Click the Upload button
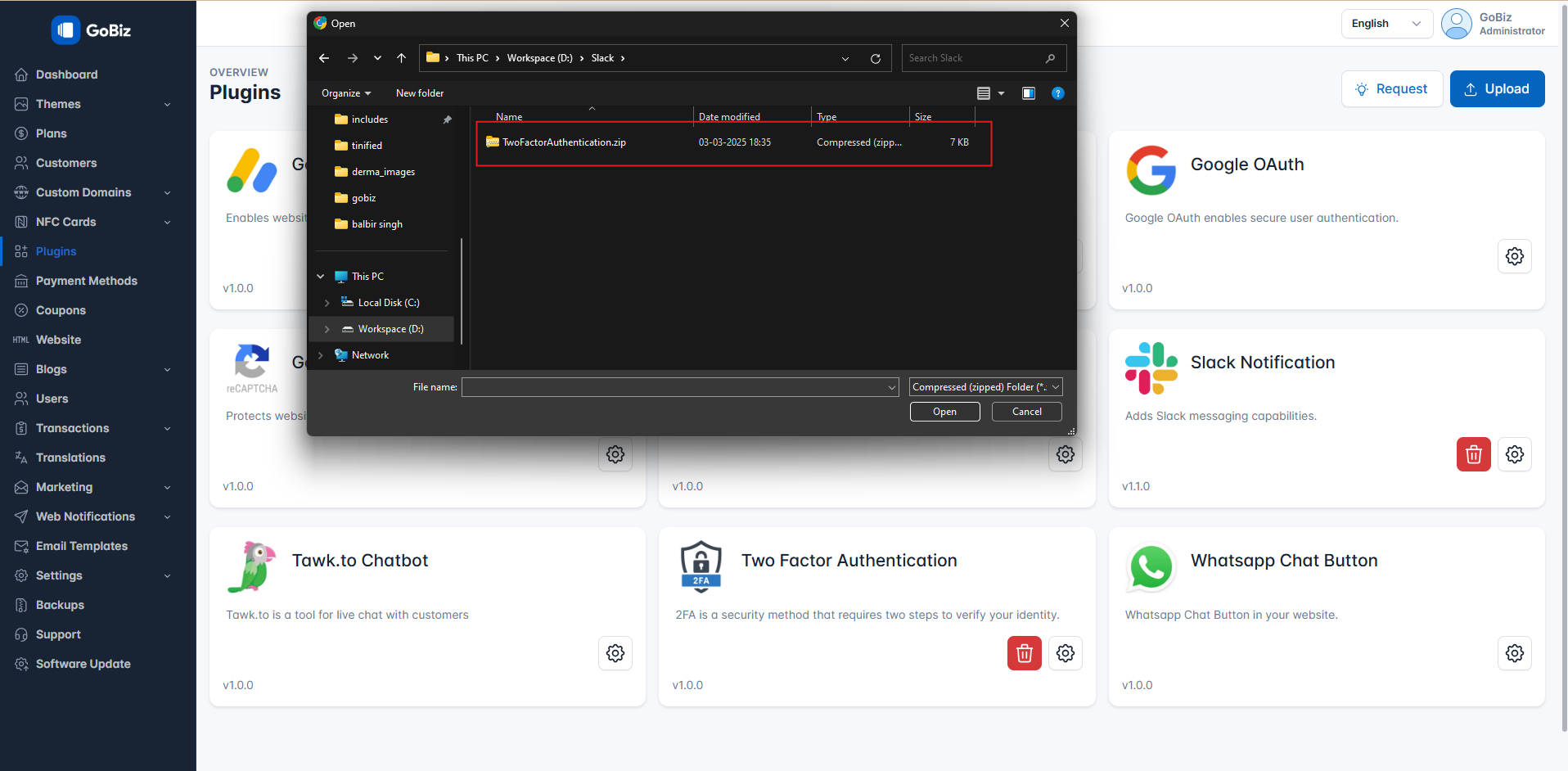The height and width of the screenshot is (771, 1568). [1497, 89]
